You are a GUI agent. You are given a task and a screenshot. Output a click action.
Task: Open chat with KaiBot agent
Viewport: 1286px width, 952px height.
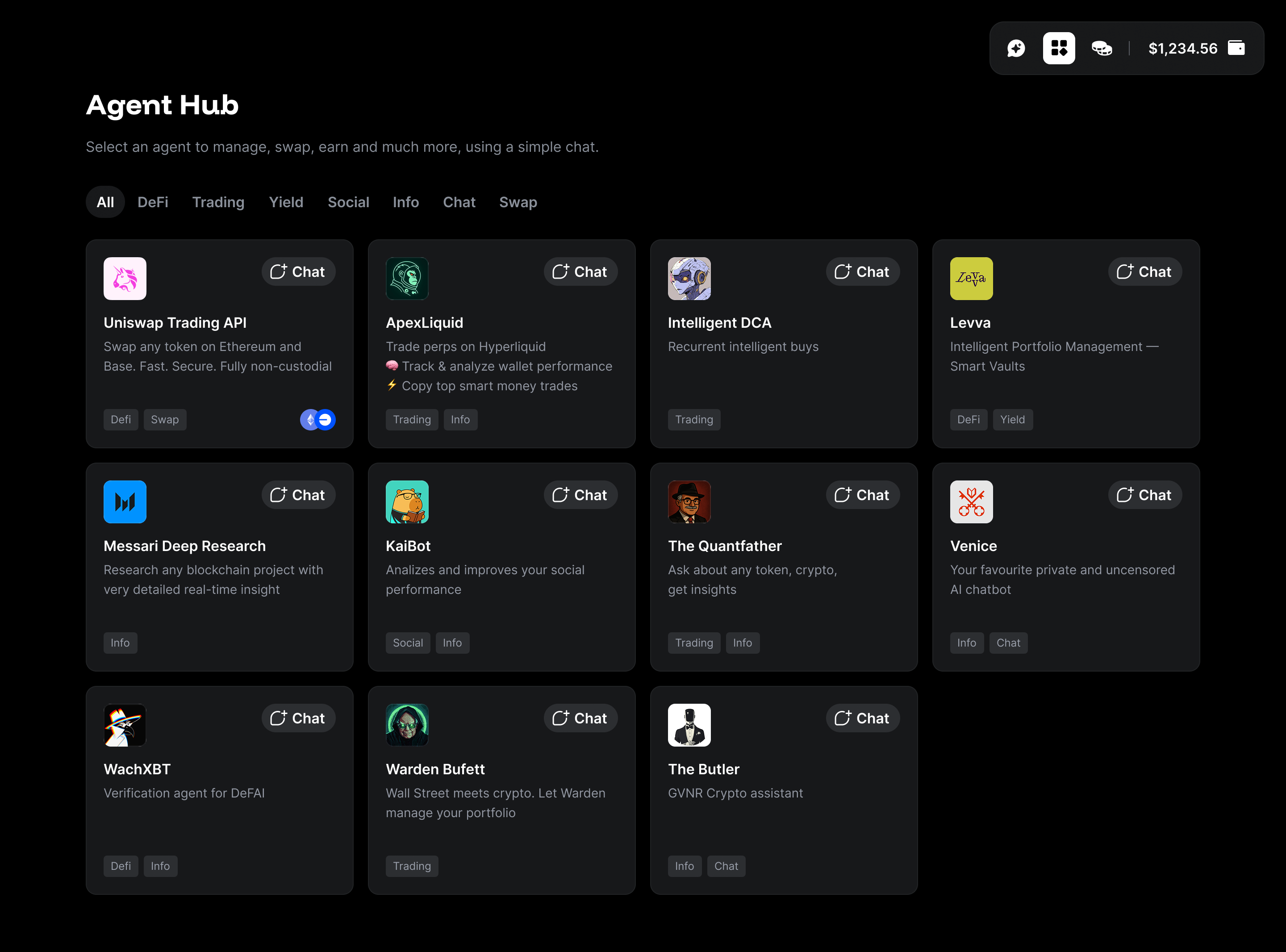coord(580,495)
